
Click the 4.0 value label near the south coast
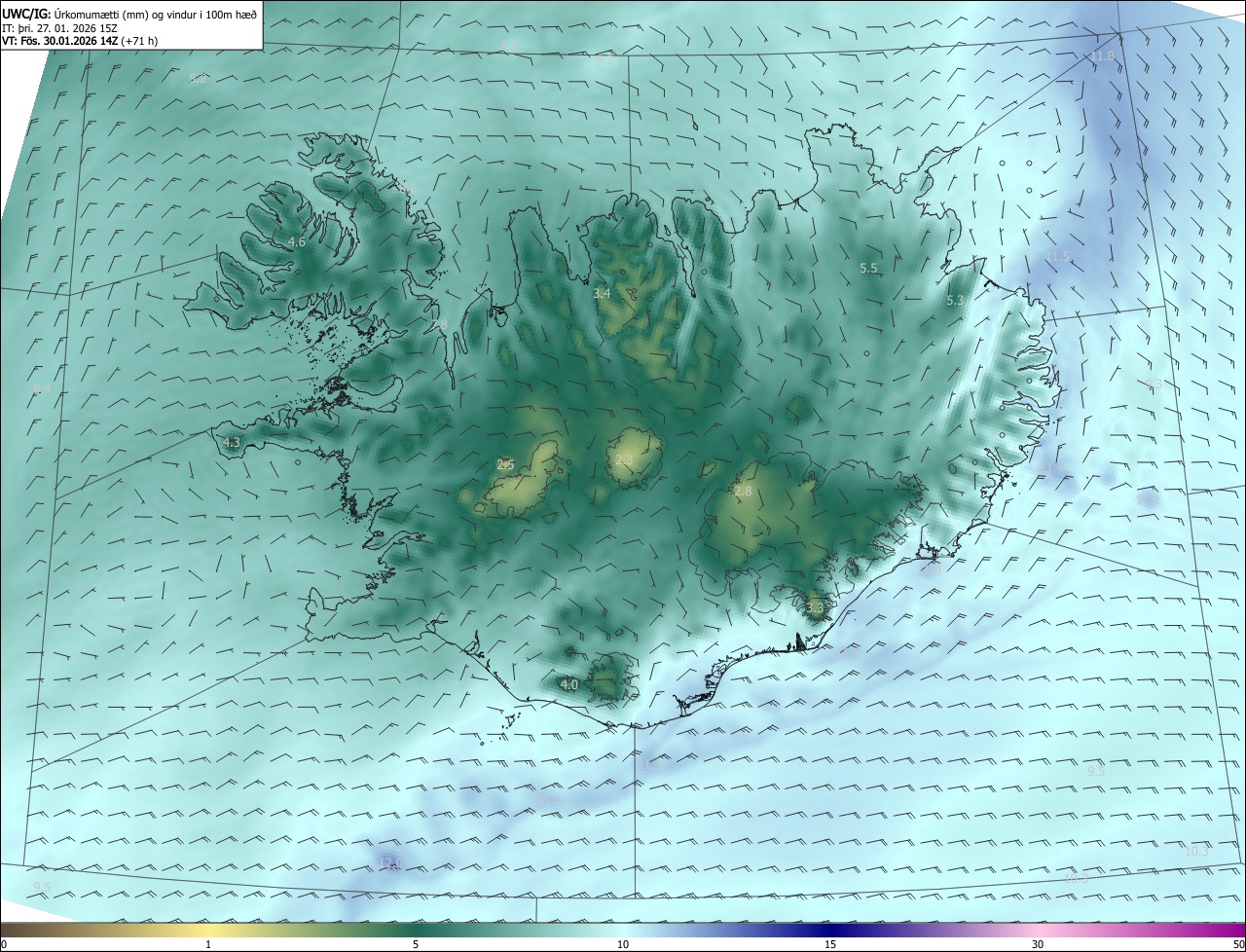coord(569,685)
